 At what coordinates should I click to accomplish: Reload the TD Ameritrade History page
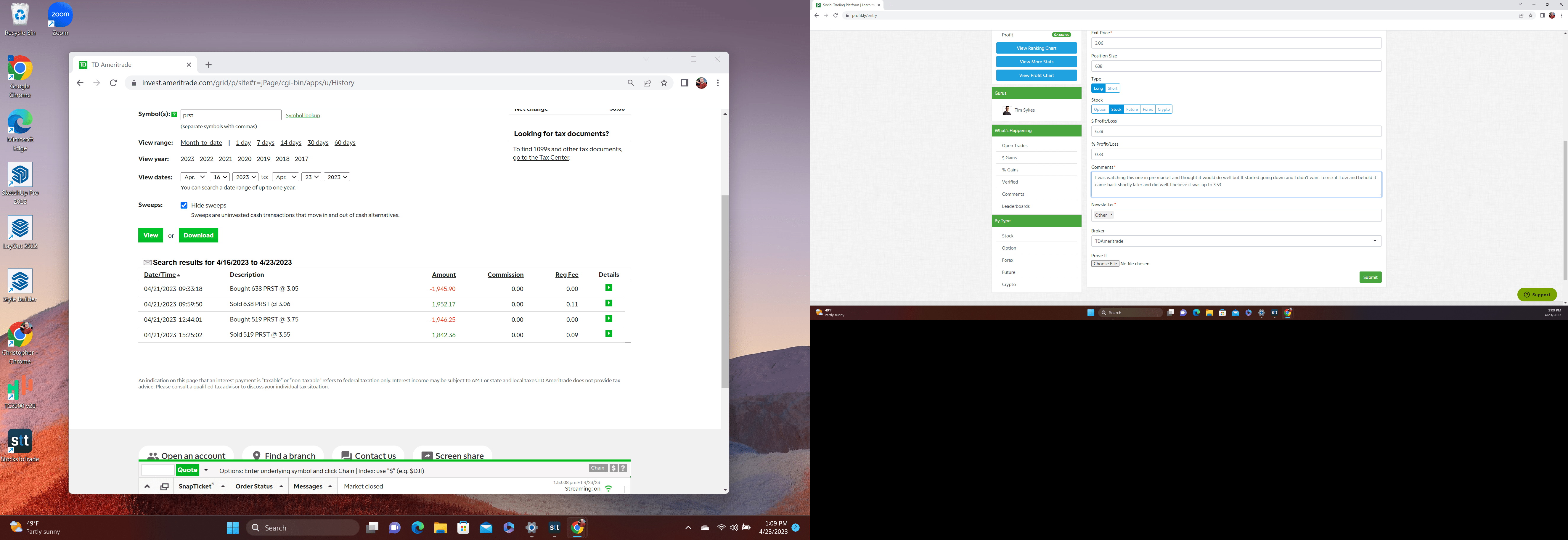coord(113,83)
